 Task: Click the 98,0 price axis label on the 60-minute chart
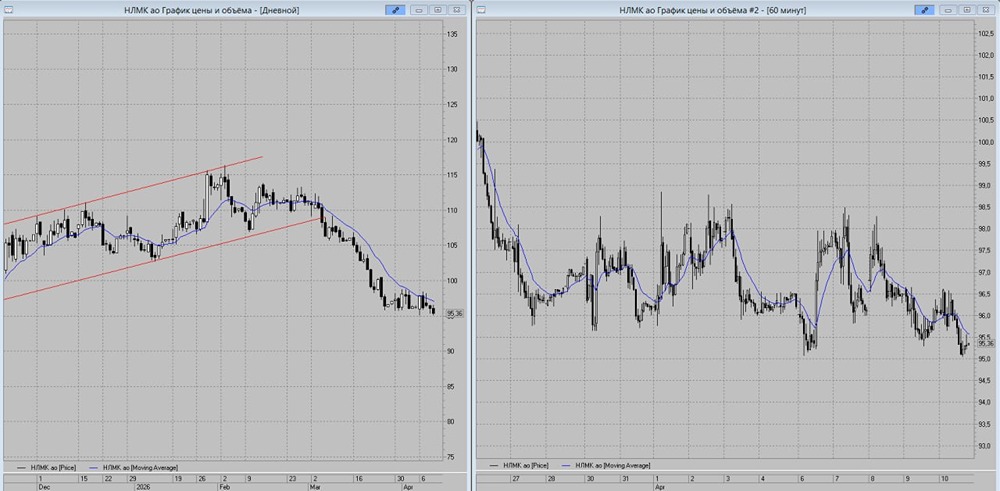coord(985,228)
